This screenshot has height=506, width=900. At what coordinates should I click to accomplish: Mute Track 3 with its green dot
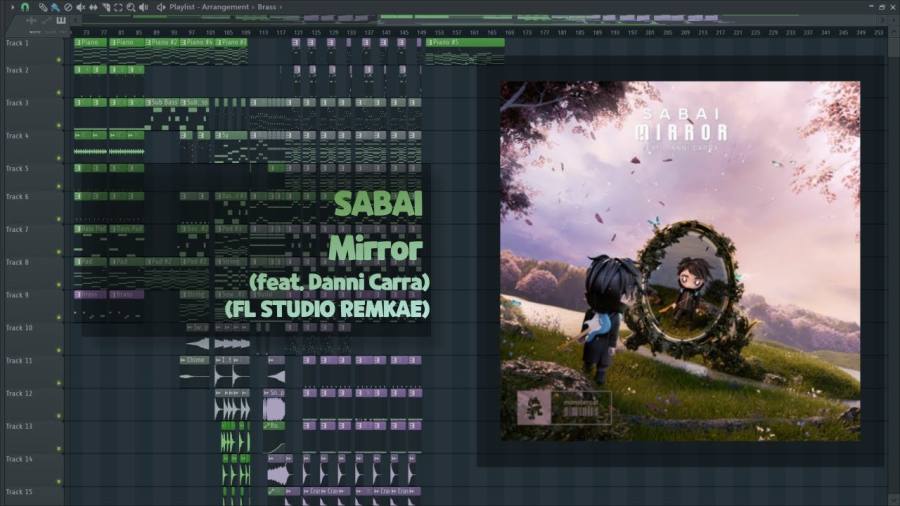[x=59, y=125]
